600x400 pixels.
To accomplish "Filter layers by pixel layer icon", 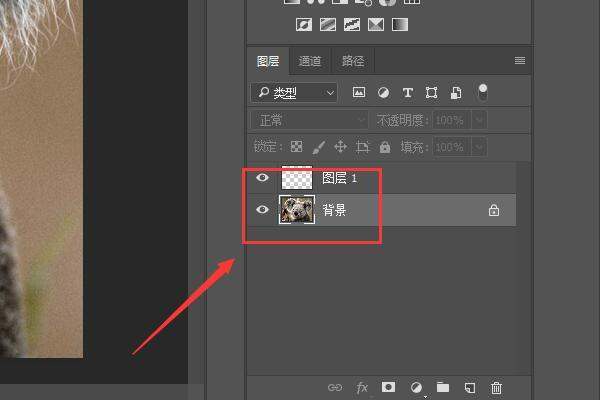I will (359, 93).
